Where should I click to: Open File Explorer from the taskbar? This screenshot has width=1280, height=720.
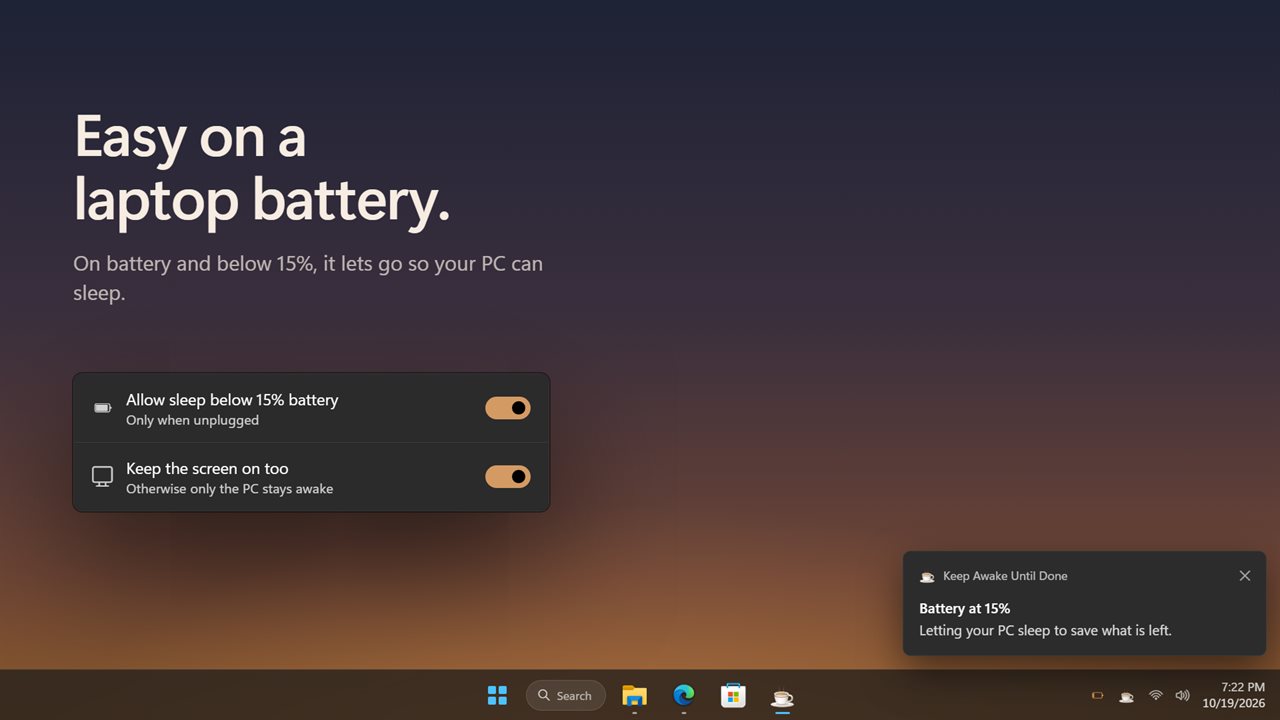point(634,695)
